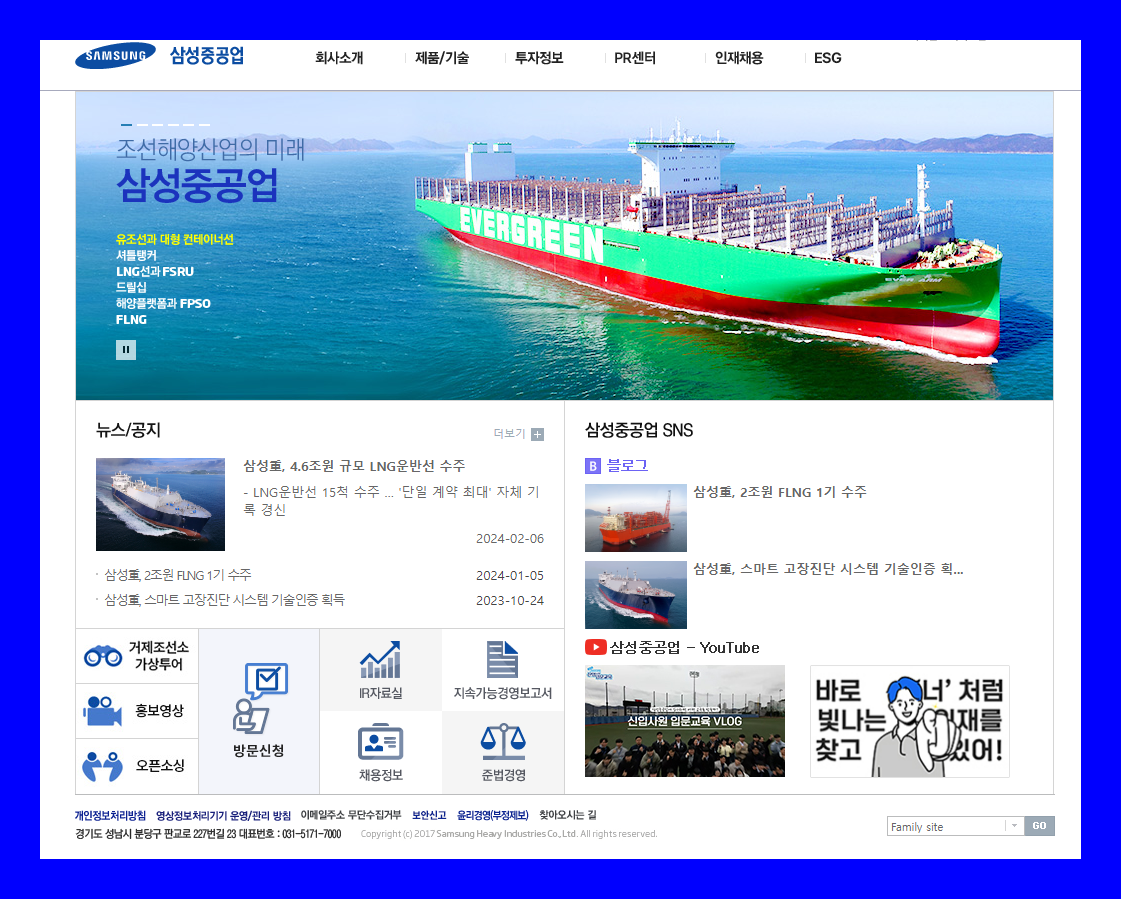
Task: Click the IR자료실 chart icon
Action: [x=380, y=659]
